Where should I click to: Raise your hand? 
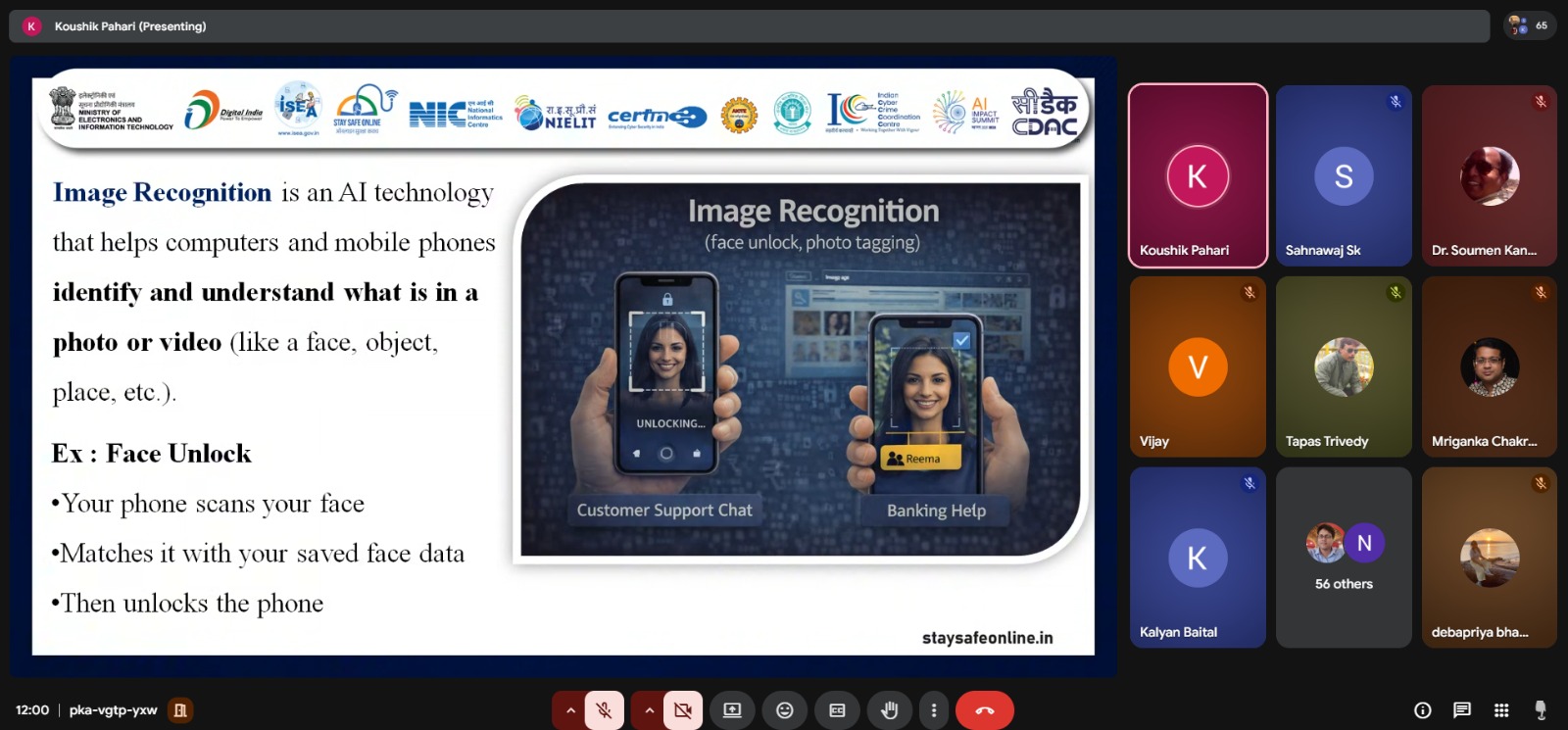pyautogui.click(x=890, y=710)
